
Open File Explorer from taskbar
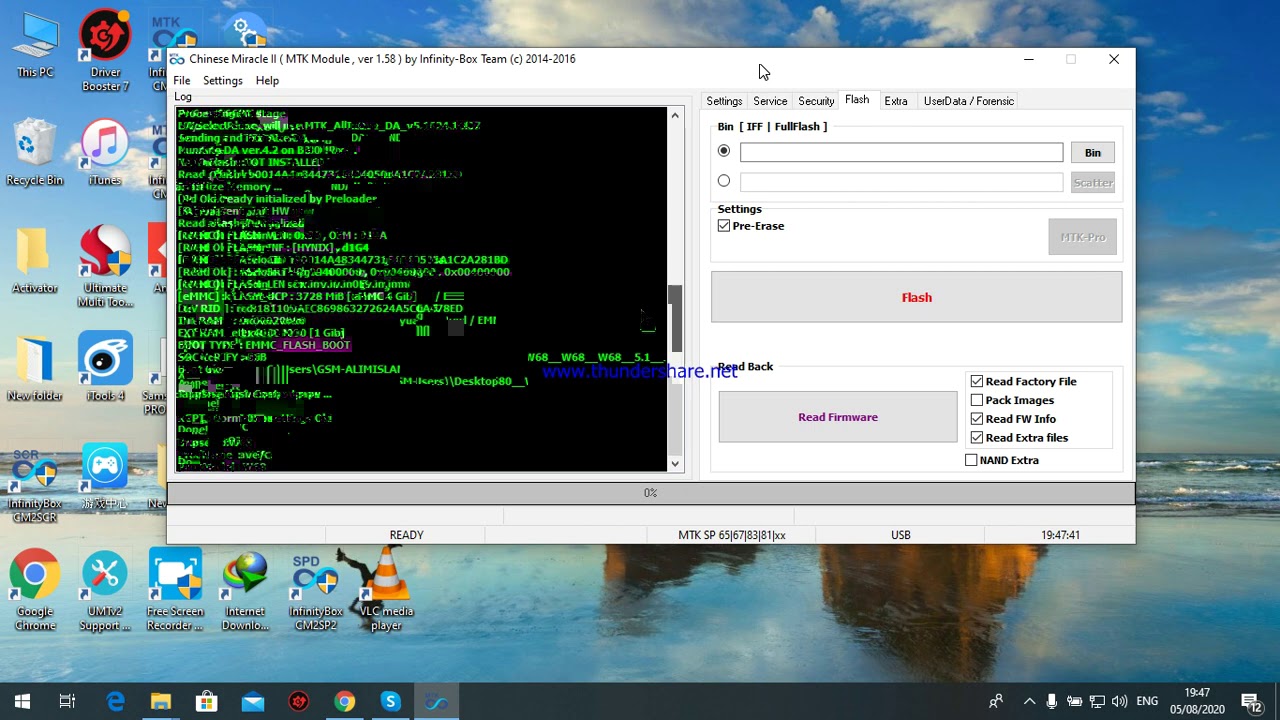tap(161, 701)
